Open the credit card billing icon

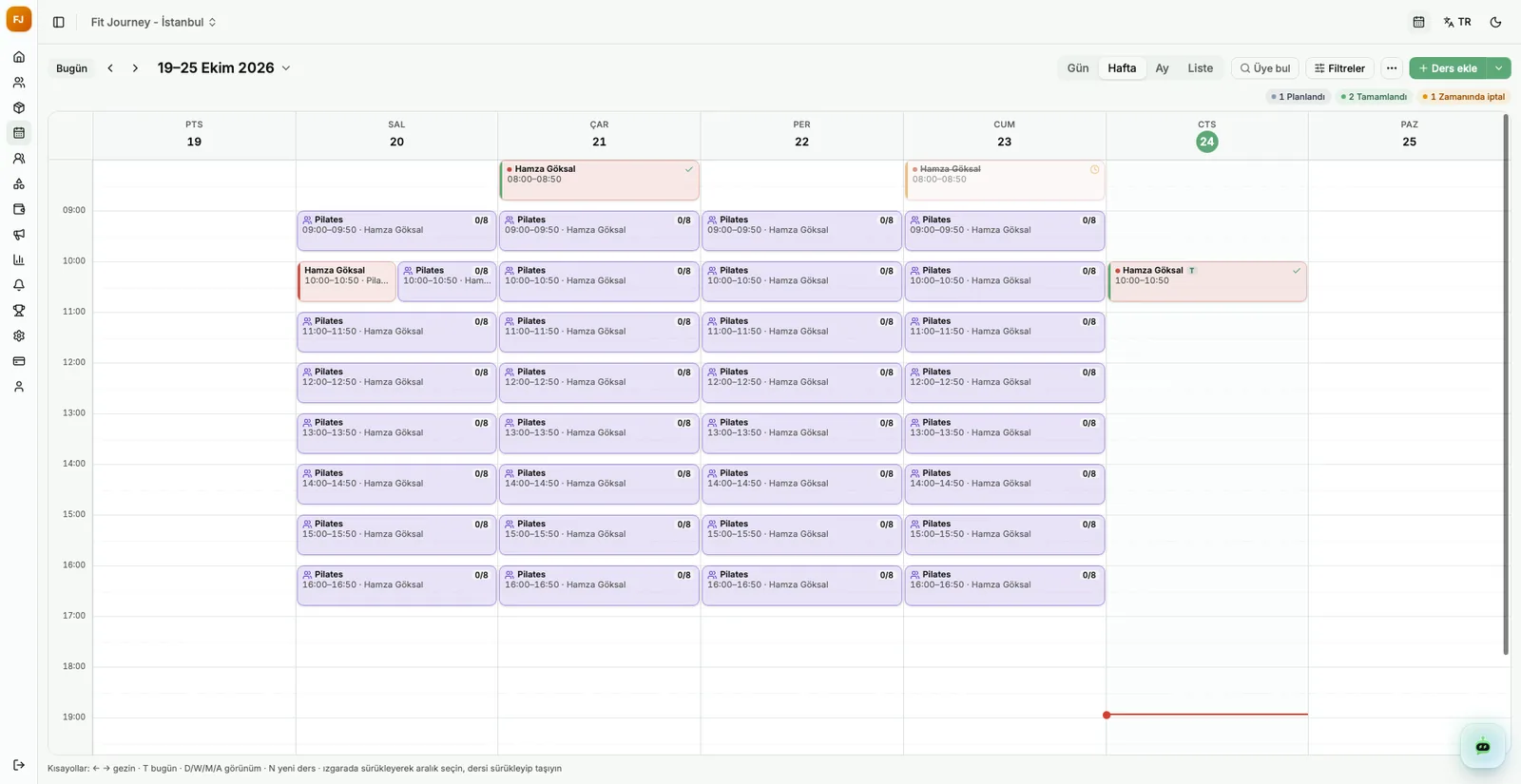click(x=19, y=361)
